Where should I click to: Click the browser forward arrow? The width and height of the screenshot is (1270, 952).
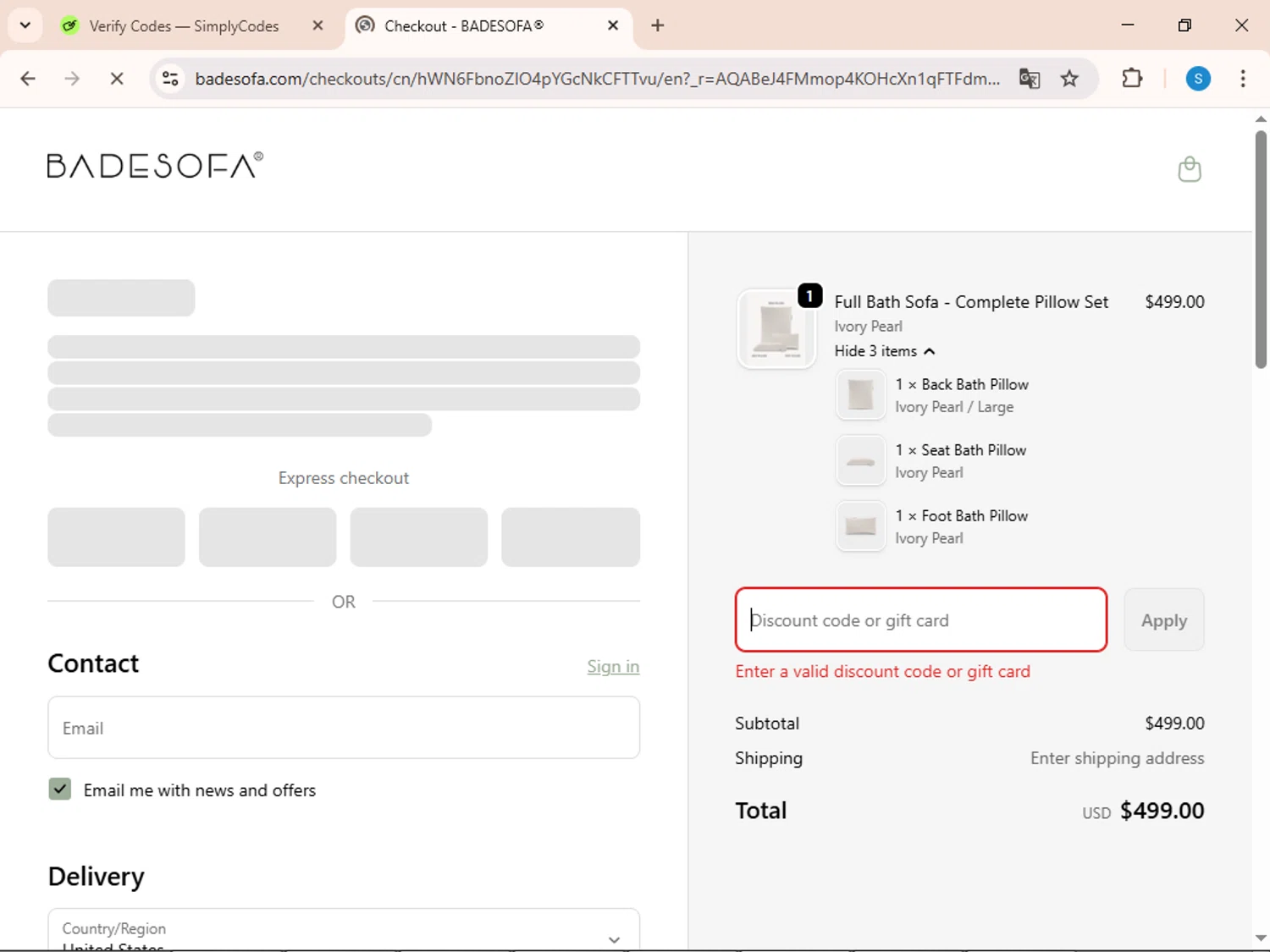click(x=72, y=79)
